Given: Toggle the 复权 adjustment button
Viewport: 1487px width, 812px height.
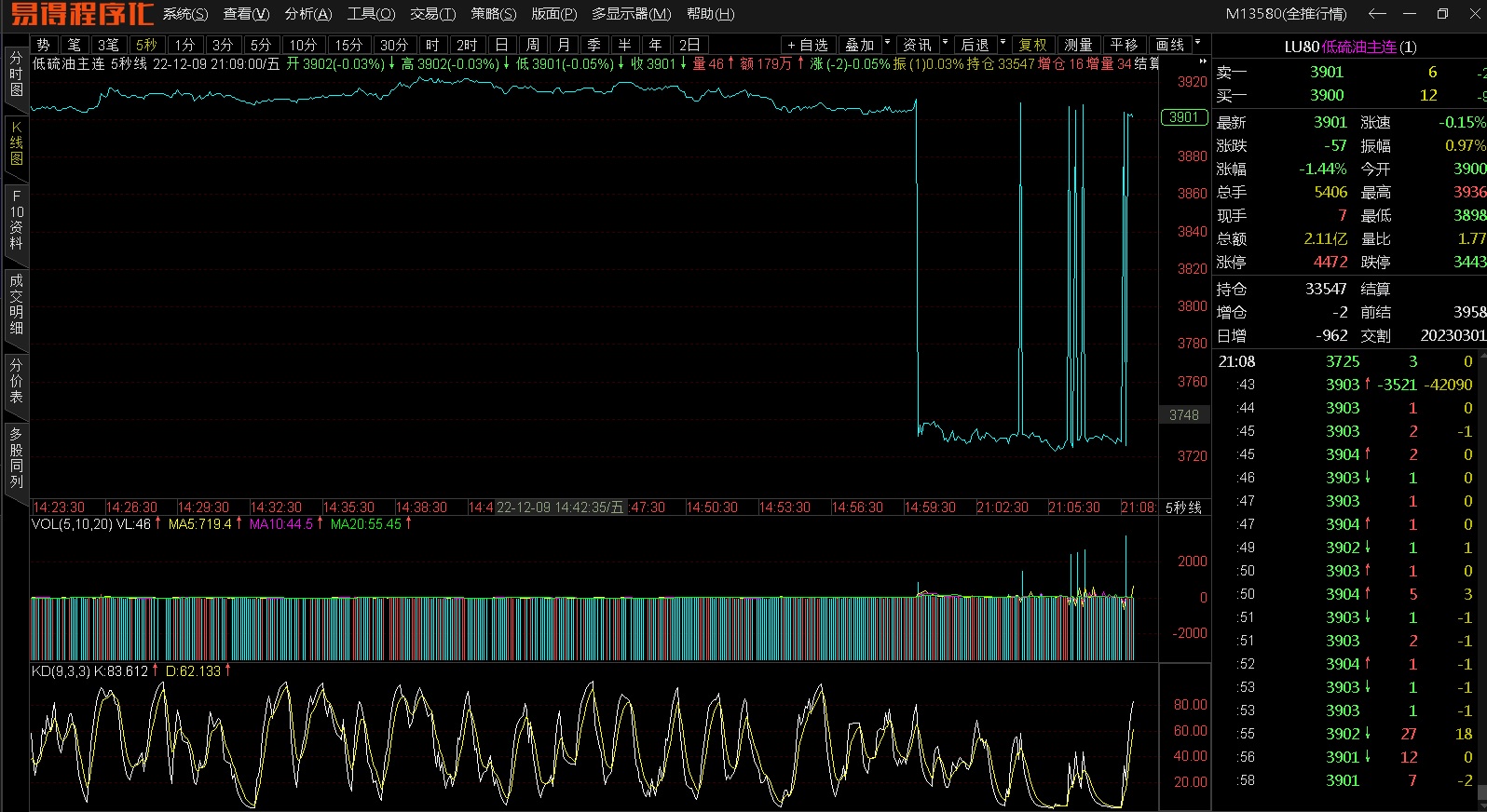Looking at the screenshot, I should (x=1032, y=45).
